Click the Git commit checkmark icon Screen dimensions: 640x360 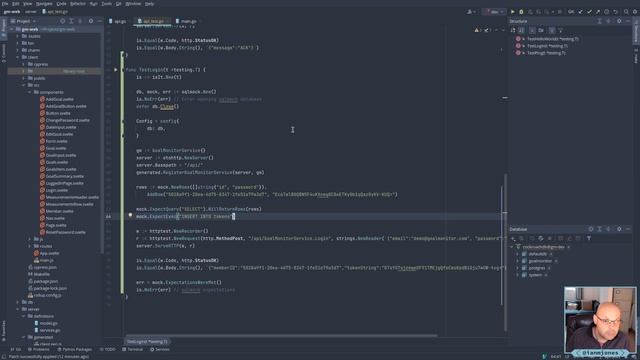click(589, 12)
